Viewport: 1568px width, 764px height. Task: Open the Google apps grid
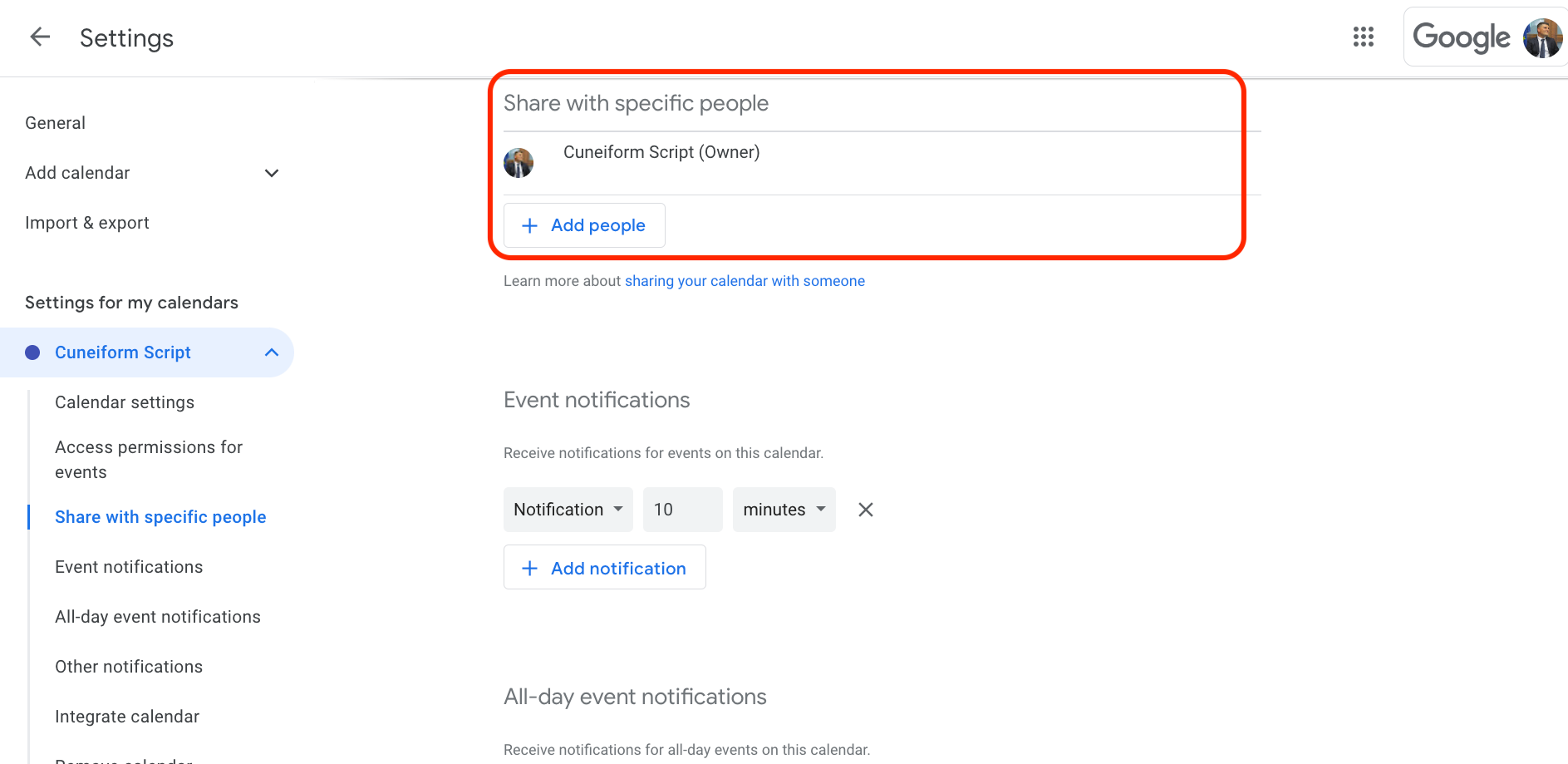coord(1364,37)
